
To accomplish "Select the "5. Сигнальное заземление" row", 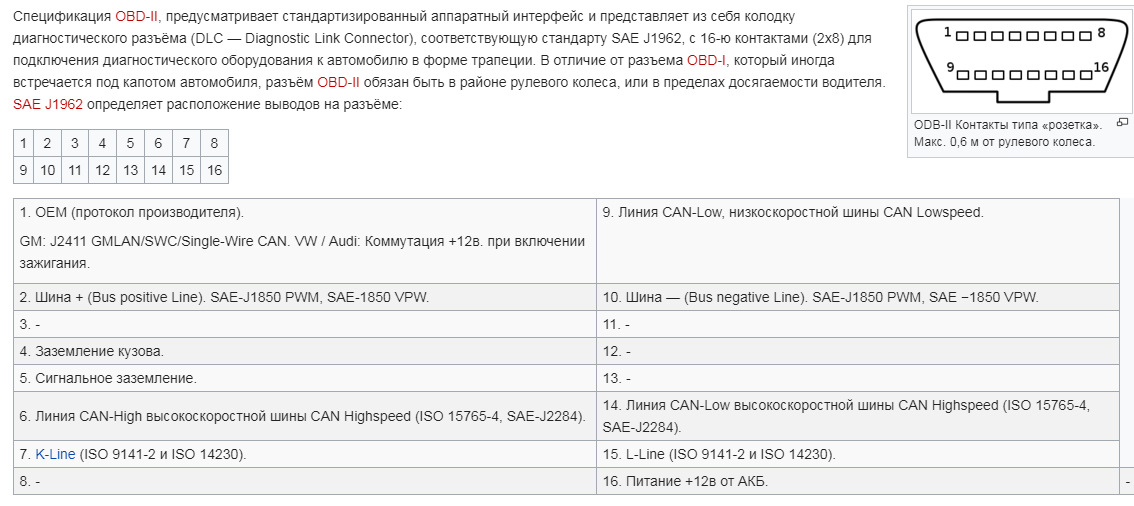I will (305, 378).
